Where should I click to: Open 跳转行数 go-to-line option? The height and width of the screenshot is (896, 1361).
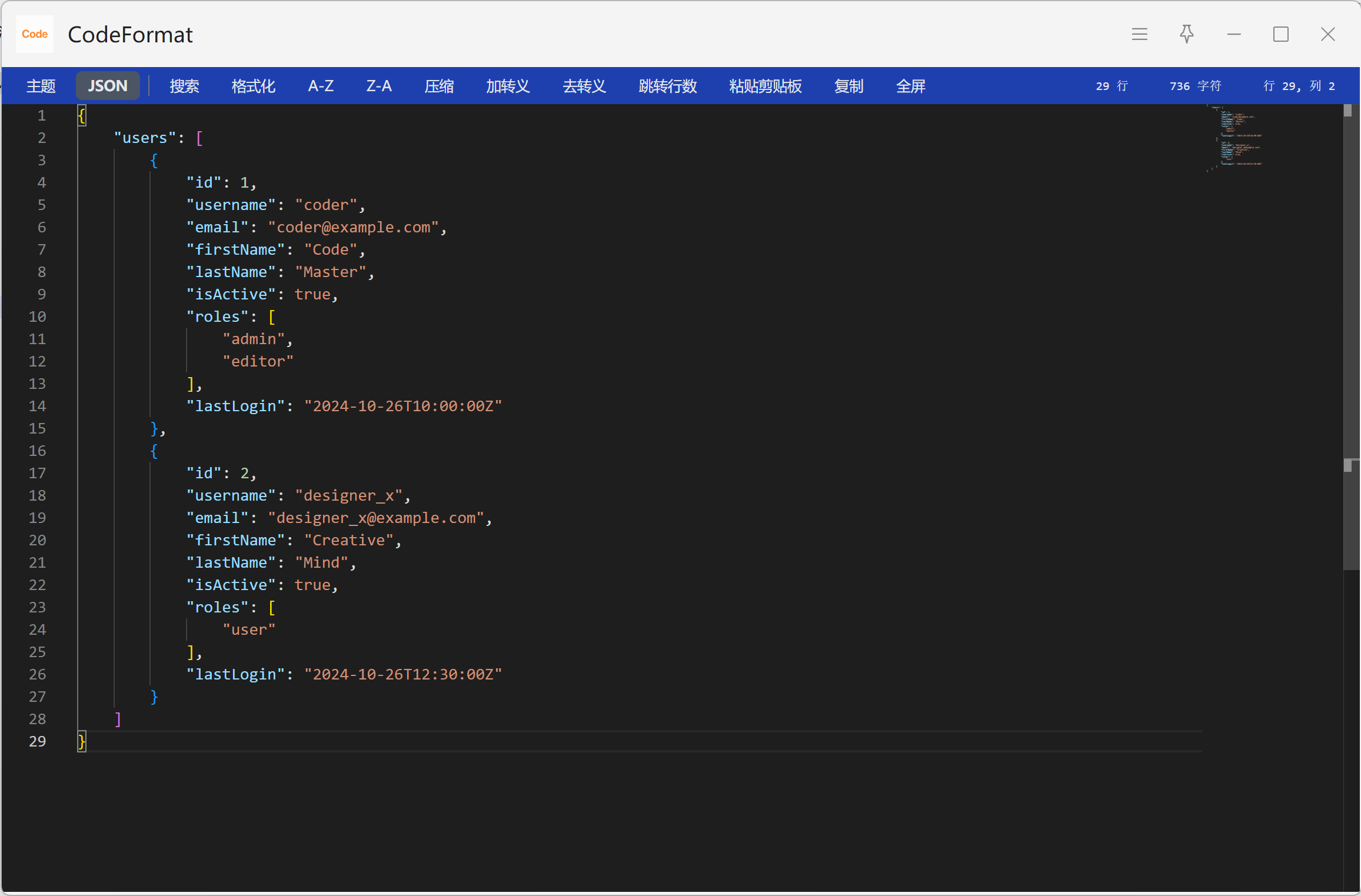click(668, 86)
